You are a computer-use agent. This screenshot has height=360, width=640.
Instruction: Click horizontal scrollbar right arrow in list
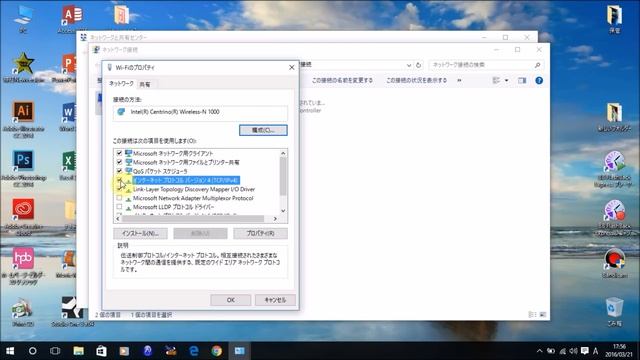(x=275, y=219)
